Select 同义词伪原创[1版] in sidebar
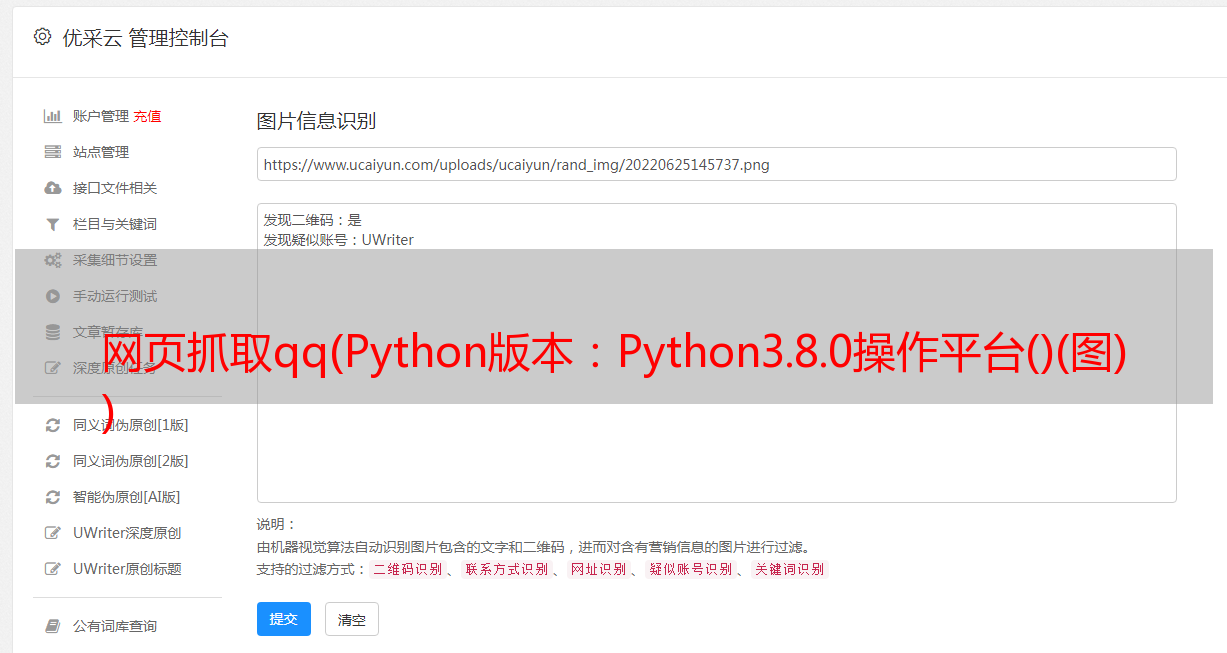 point(131,425)
